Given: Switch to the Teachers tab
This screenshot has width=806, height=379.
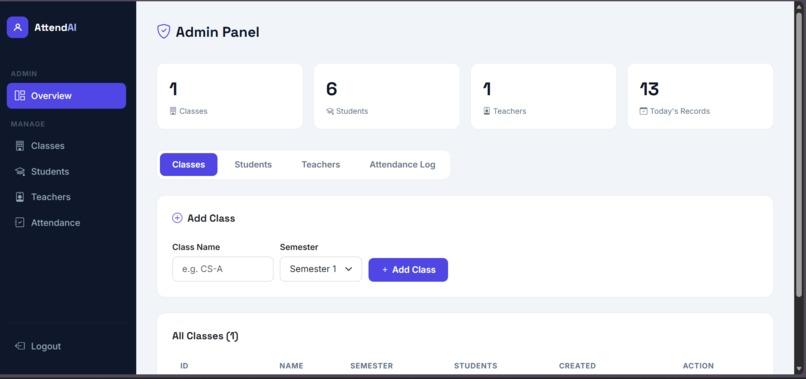Looking at the screenshot, I should (321, 165).
